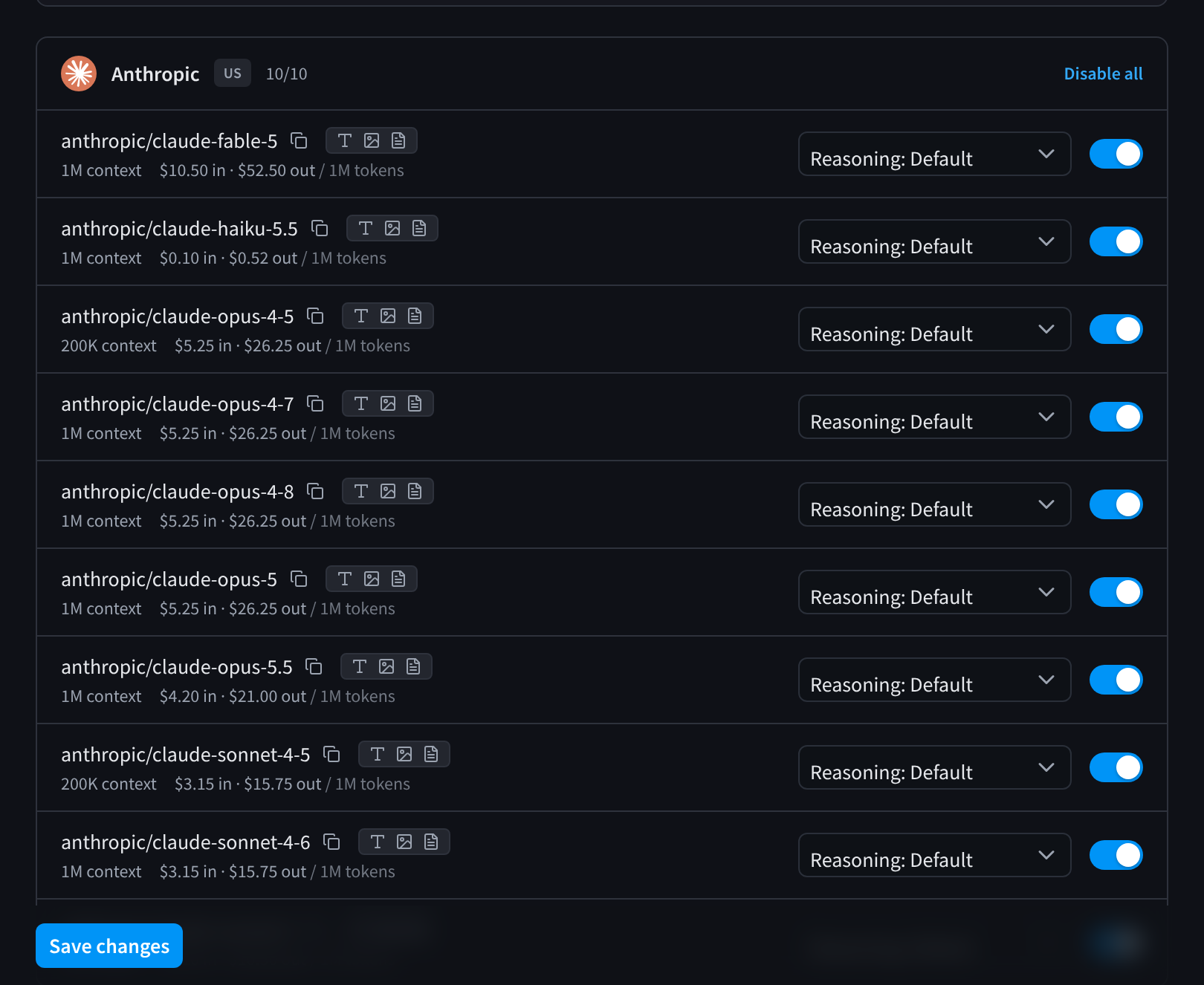Click the document modality icon for claude-sonnet-4-6
The height and width of the screenshot is (985, 1204).
click(x=431, y=842)
